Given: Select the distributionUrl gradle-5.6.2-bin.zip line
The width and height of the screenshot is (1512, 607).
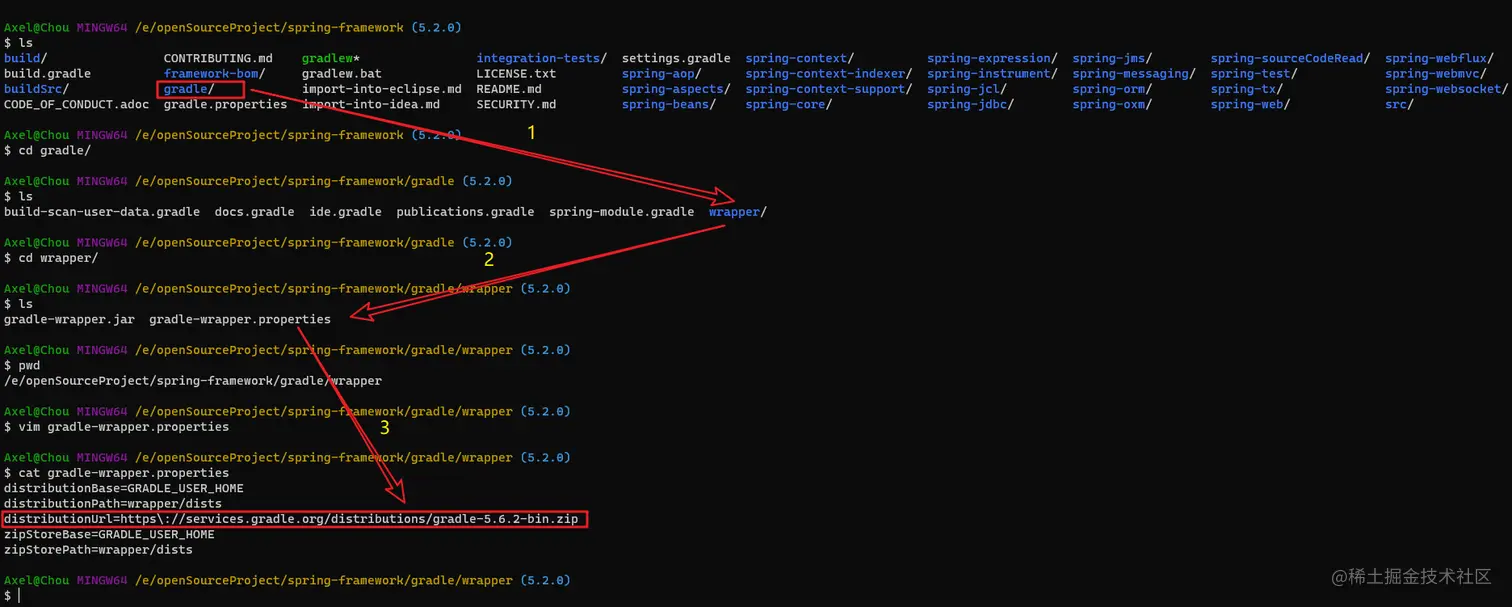Looking at the screenshot, I should pyautogui.click(x=295, y=519).
